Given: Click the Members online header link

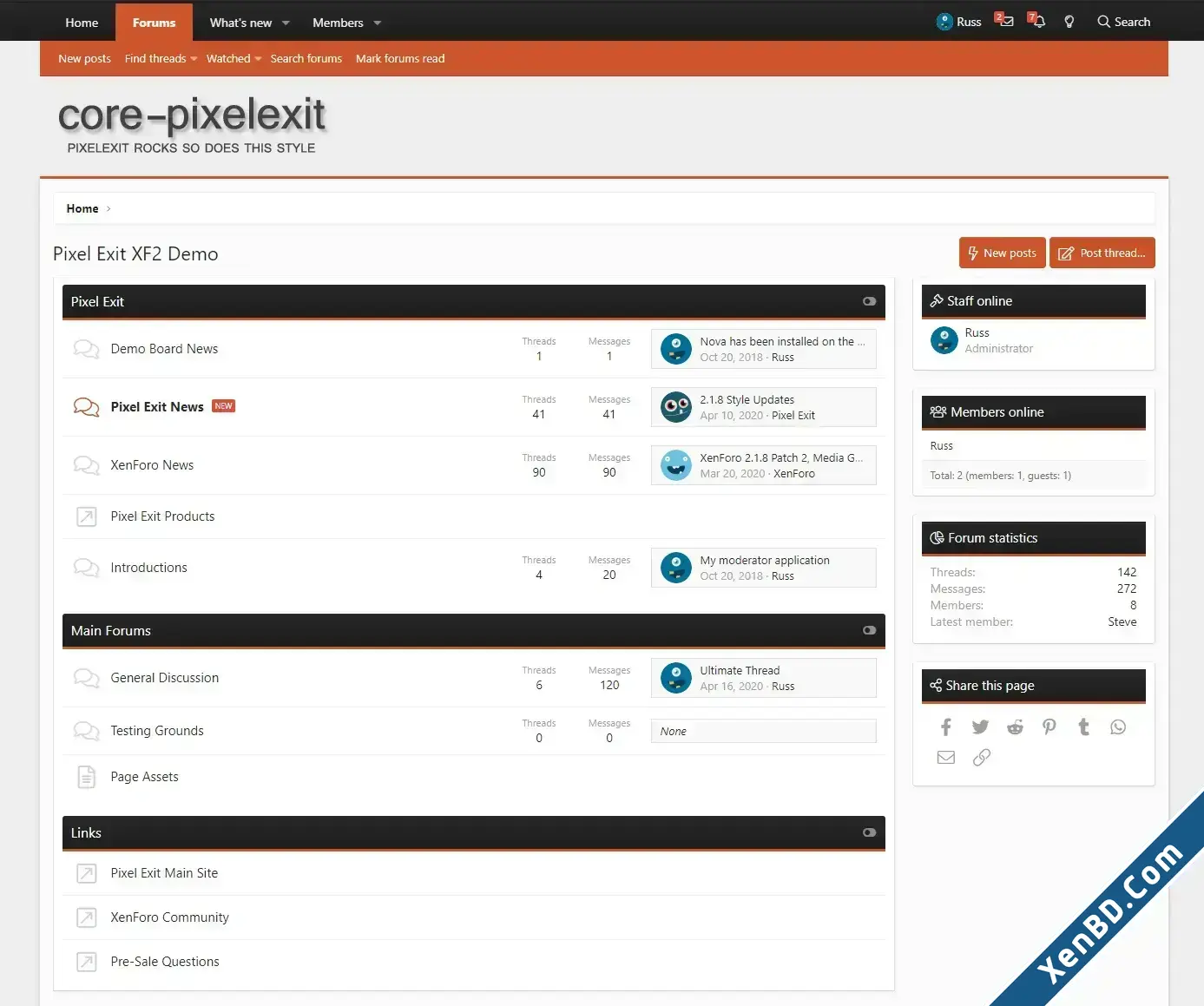Looking at the screenshot, I should (997, 412).
